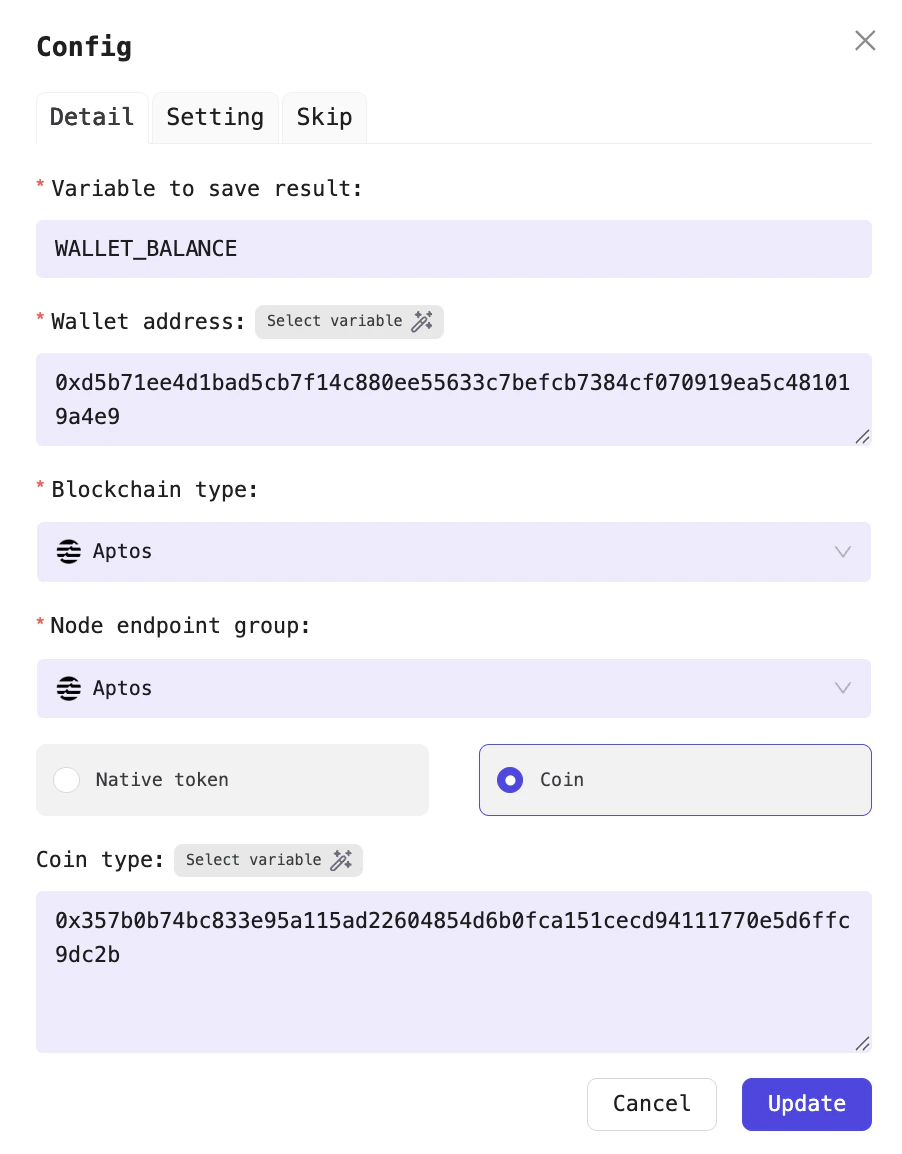The height and width of the screenshot is (1154, 902).
Task: Open the Skip tab
Action: (324, 117)
